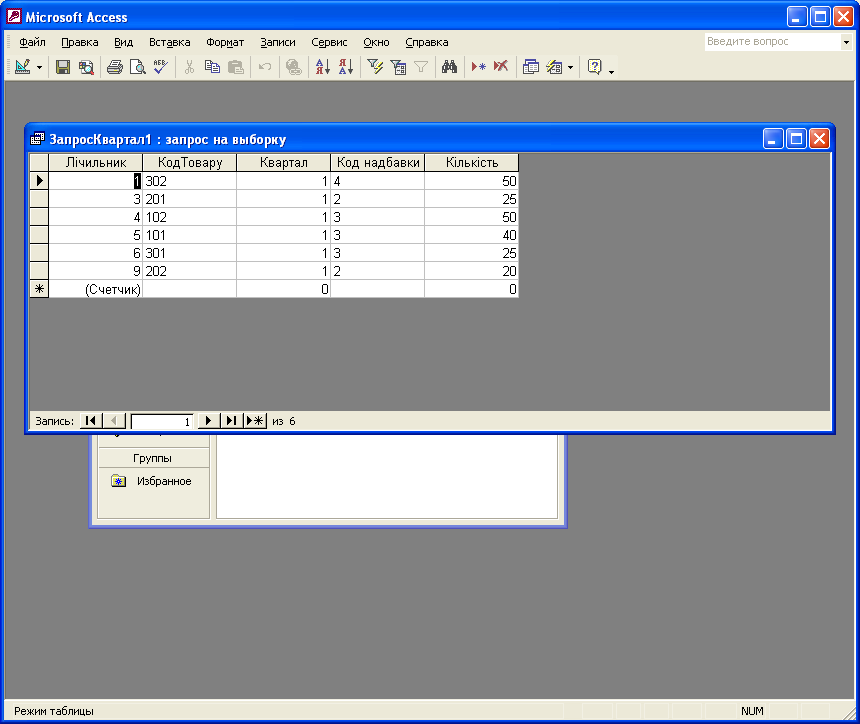Click the Save diskette icon
Image resolution: width=860 pixels, height=724 pixels.
coord(63,67)
